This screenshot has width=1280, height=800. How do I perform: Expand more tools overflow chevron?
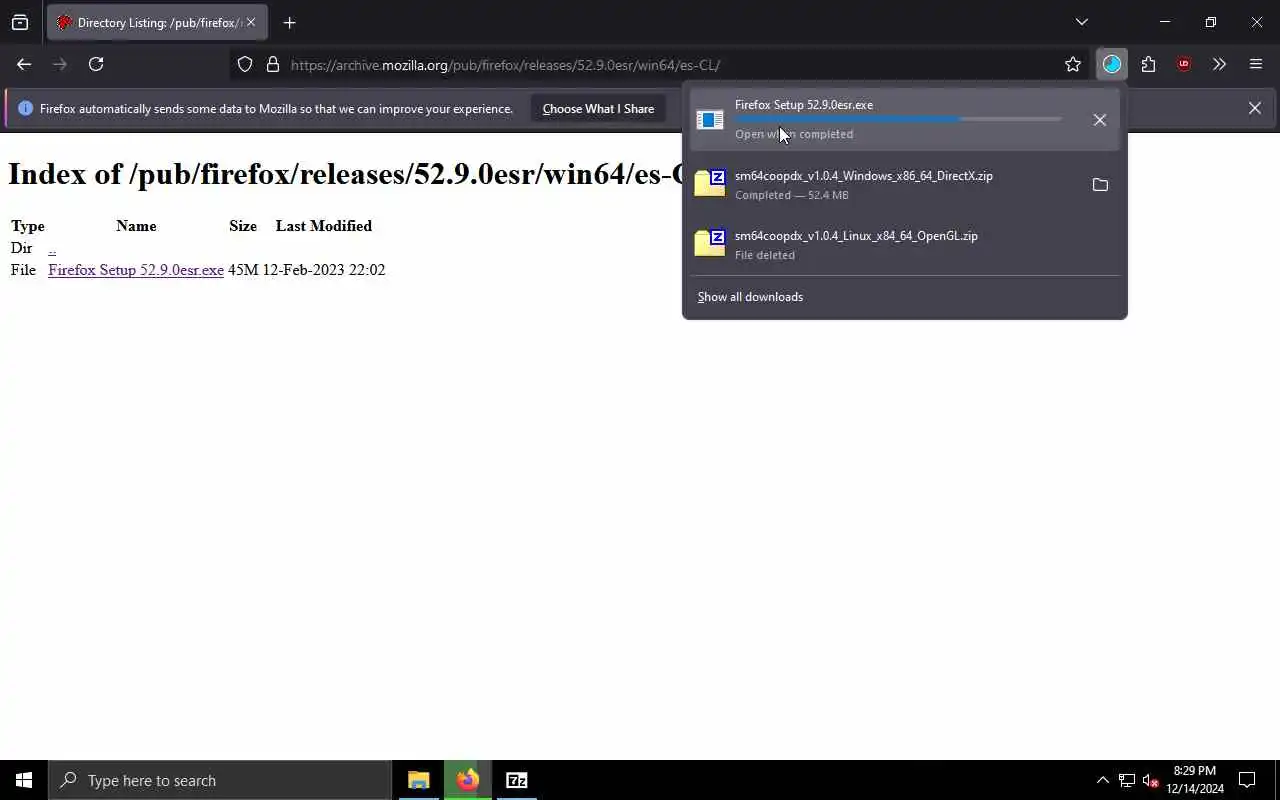pos(1219,65)
